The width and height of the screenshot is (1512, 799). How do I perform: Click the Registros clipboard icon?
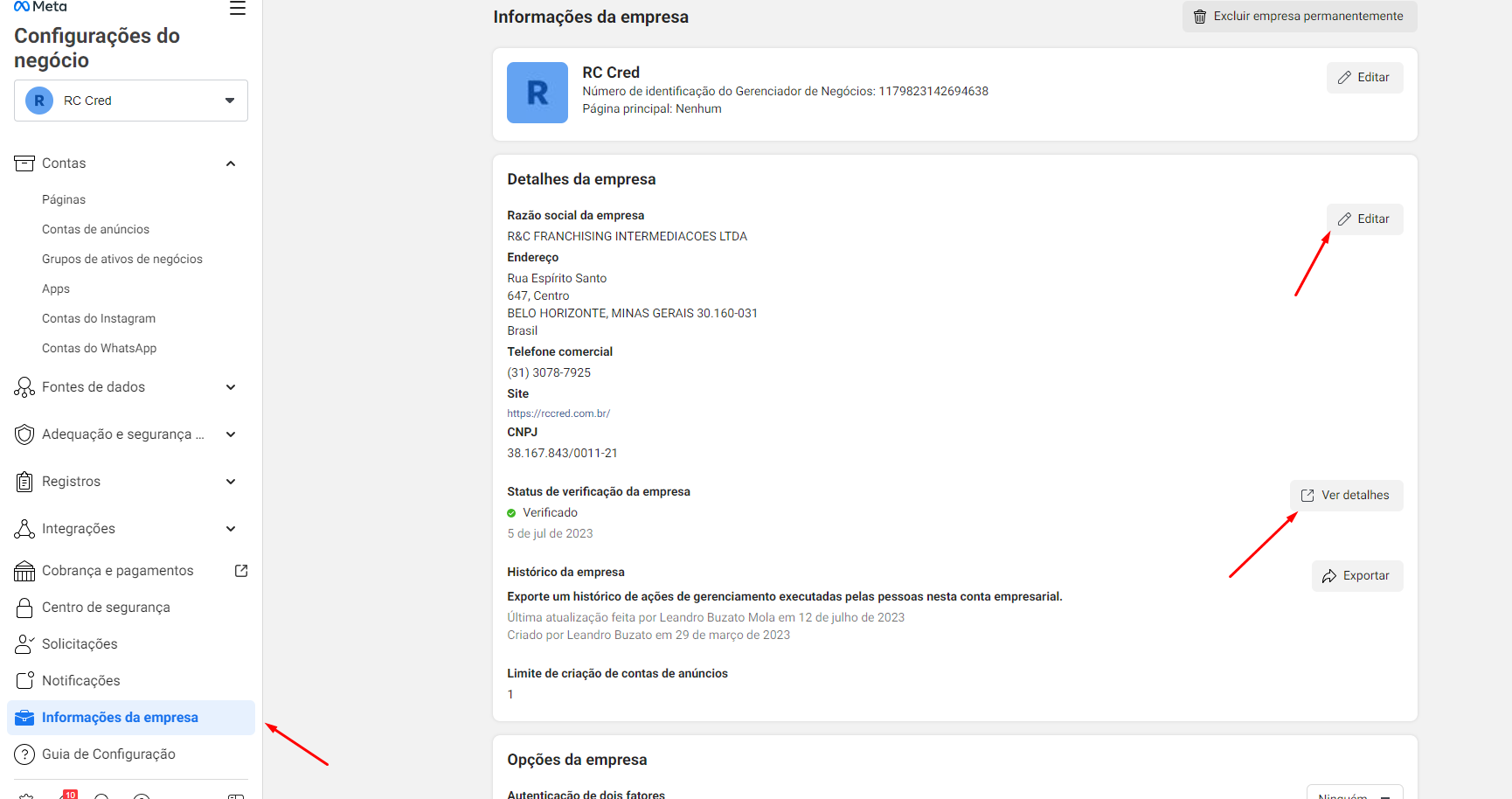24,482
